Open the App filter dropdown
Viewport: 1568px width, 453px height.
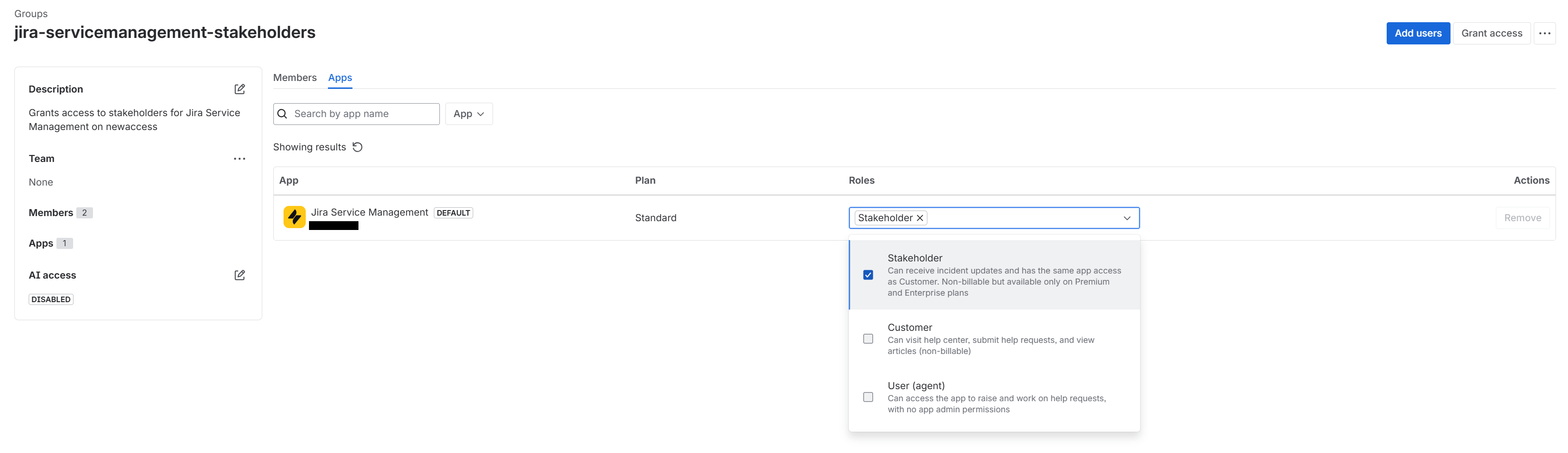click(x=469, y=114)
